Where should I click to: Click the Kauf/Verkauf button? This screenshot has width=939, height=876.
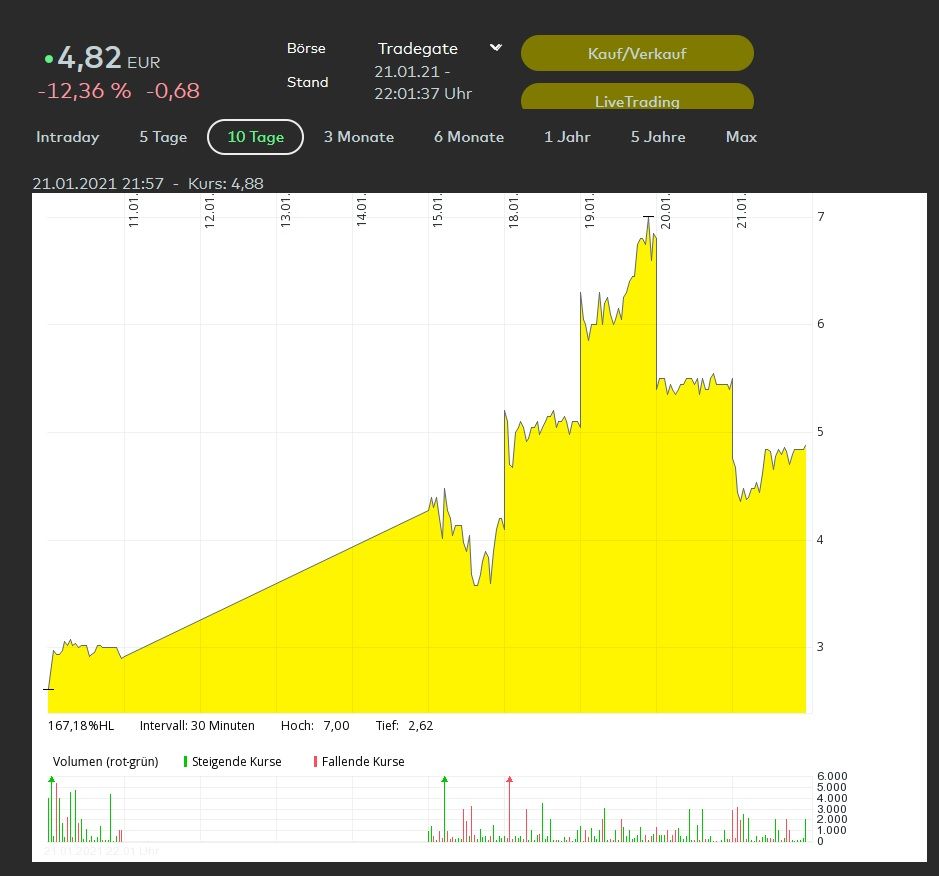tap(637, 53)
